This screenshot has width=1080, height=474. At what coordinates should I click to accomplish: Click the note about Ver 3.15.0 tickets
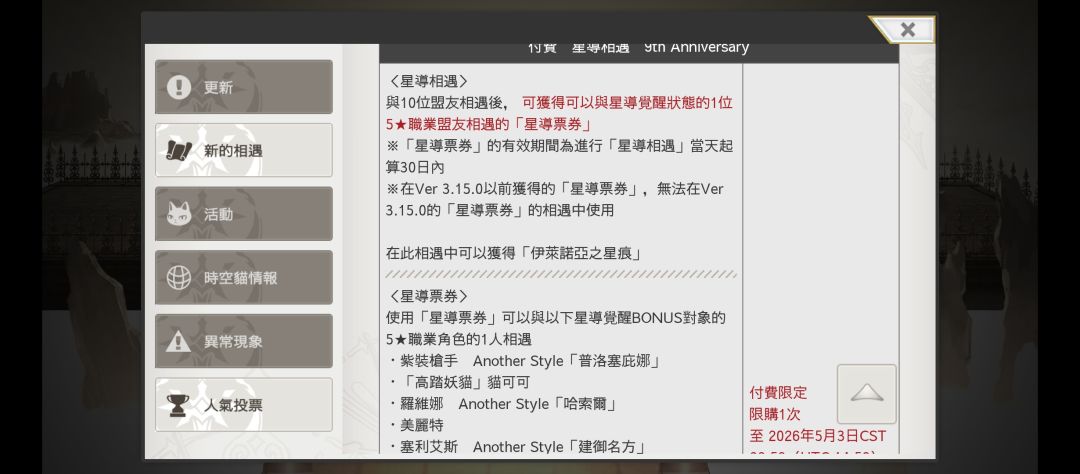tap(554, 200)
